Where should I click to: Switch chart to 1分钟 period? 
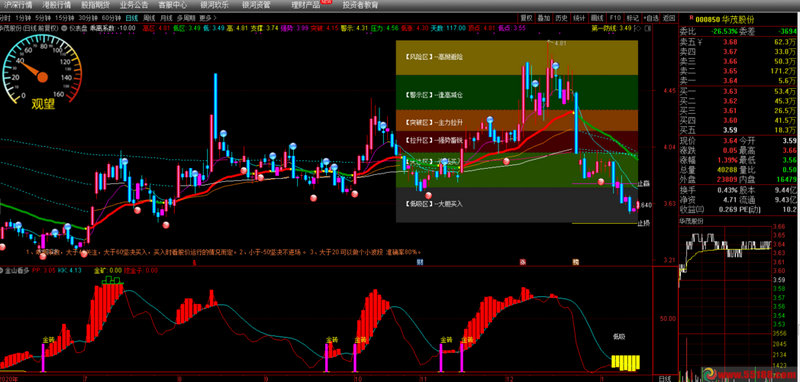click(23, 17)
